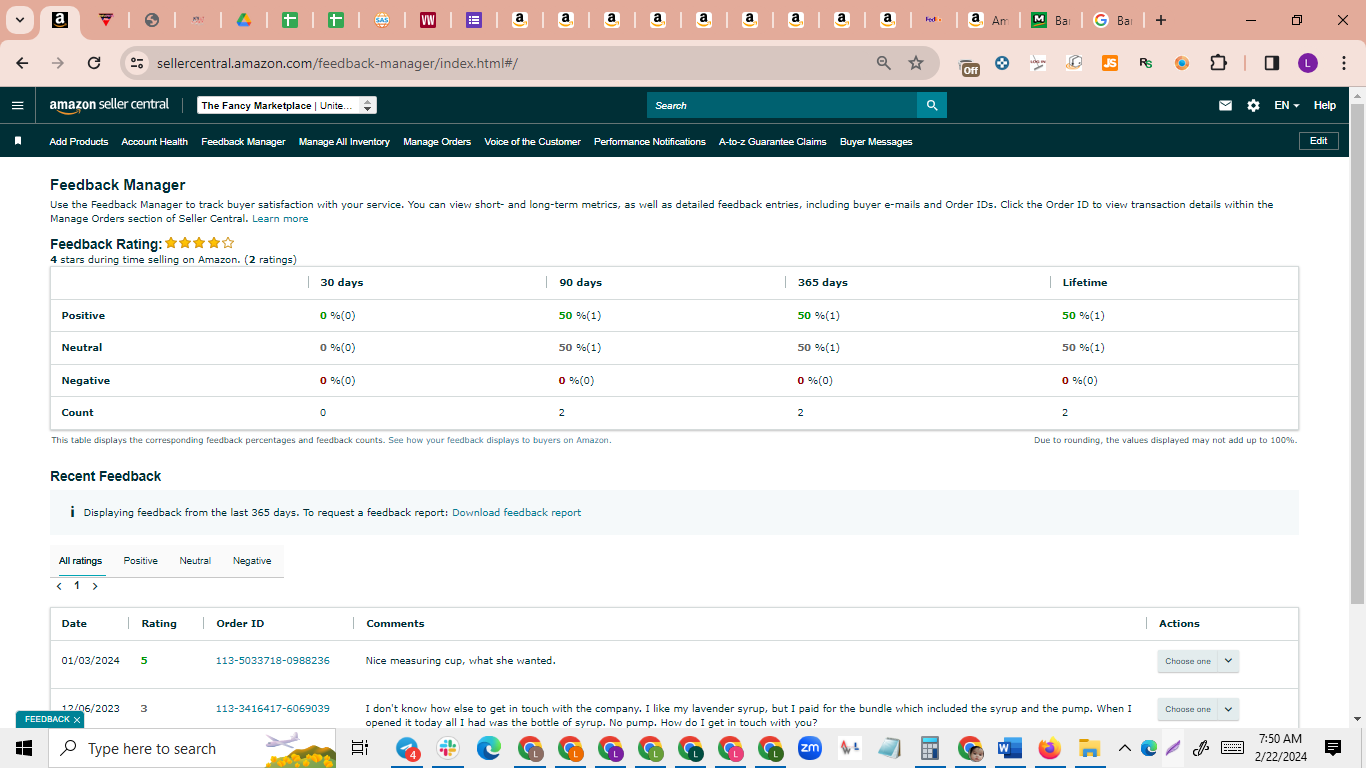Open Microsoft Word from the taskbar
Screen dimensions: 1366x768
1009,748
